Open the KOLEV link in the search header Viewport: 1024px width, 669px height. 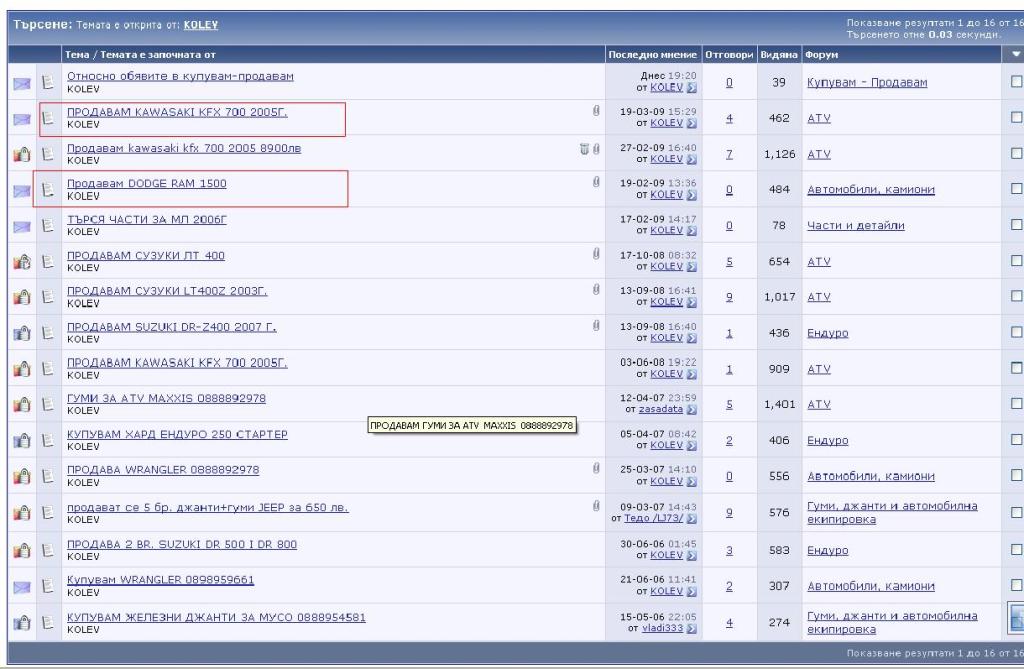coord(200,25)
